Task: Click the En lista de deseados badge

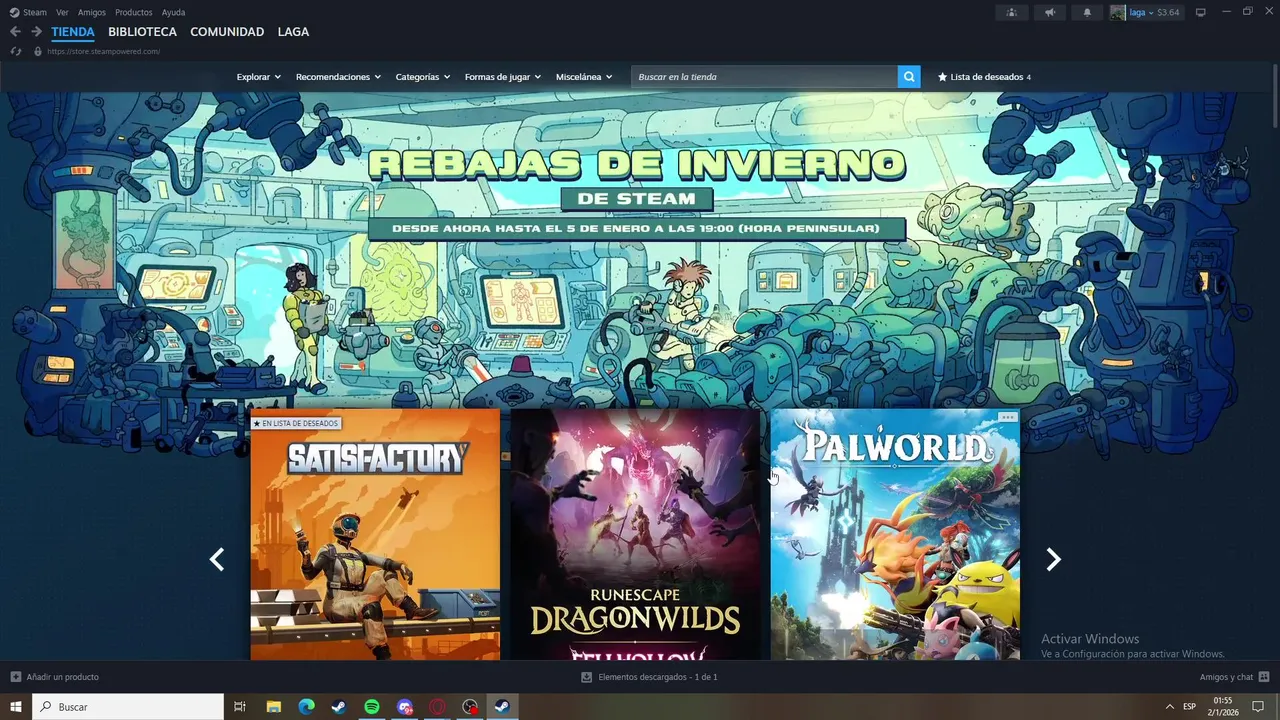Action: coord(296,424)
